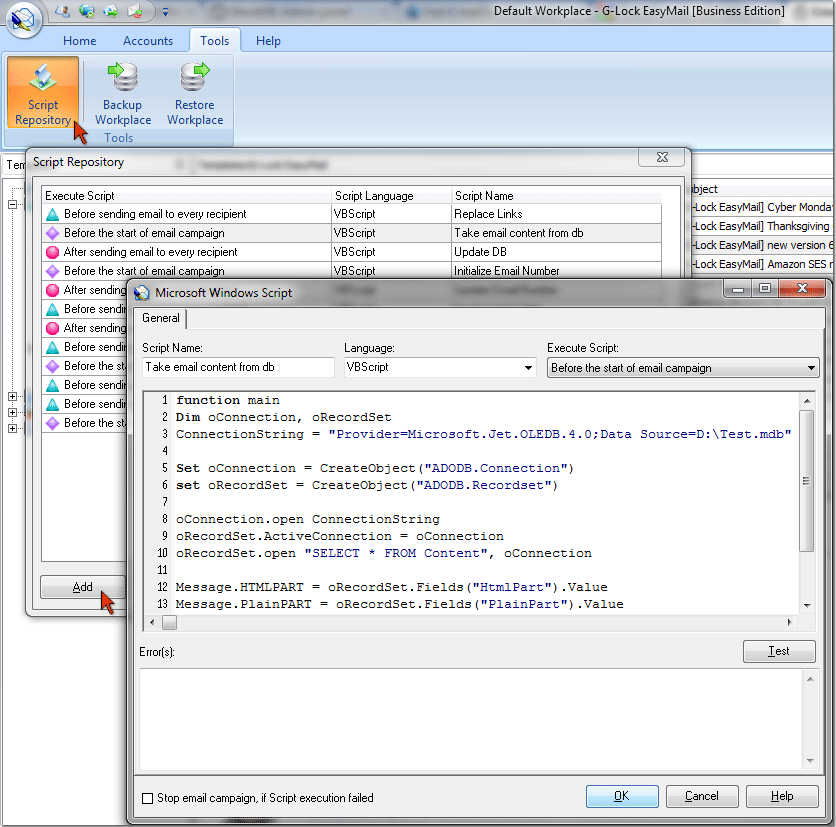Open the Execute Script dropdown
The width and height of the screenshot is (836, 827).
pos(811,367)
